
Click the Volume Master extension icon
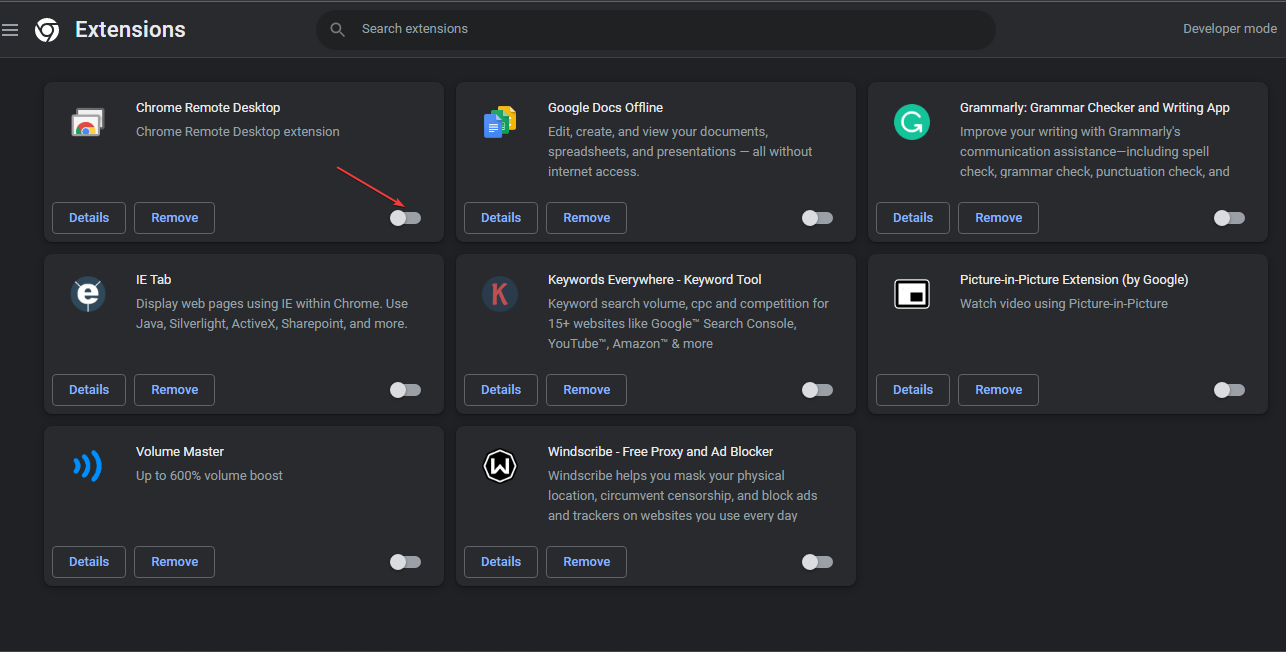click(x=87, y=466)
